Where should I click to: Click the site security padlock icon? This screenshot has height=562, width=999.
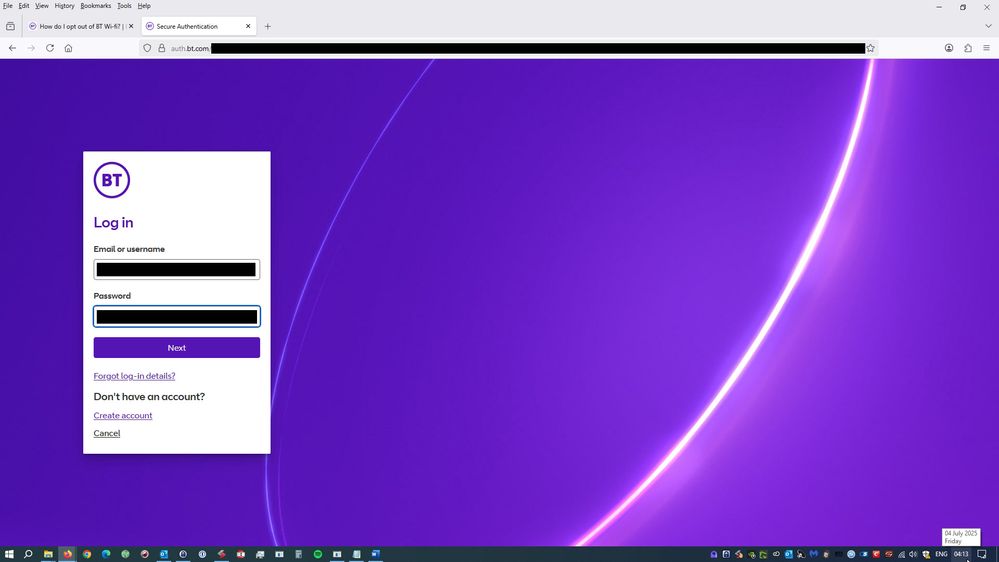(x=160, y=48)
